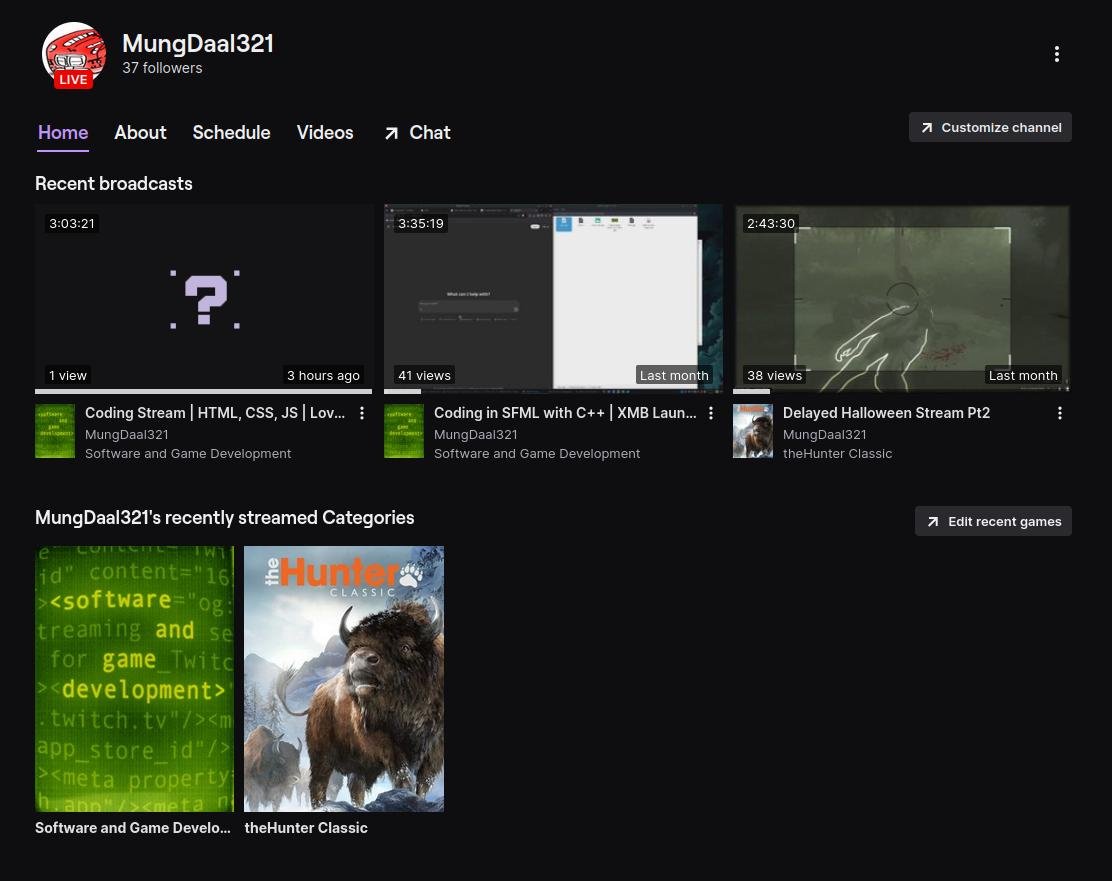The image size is (1112, 881).
Task: Switch to the Home tab
Action: (x=63, y=133)
